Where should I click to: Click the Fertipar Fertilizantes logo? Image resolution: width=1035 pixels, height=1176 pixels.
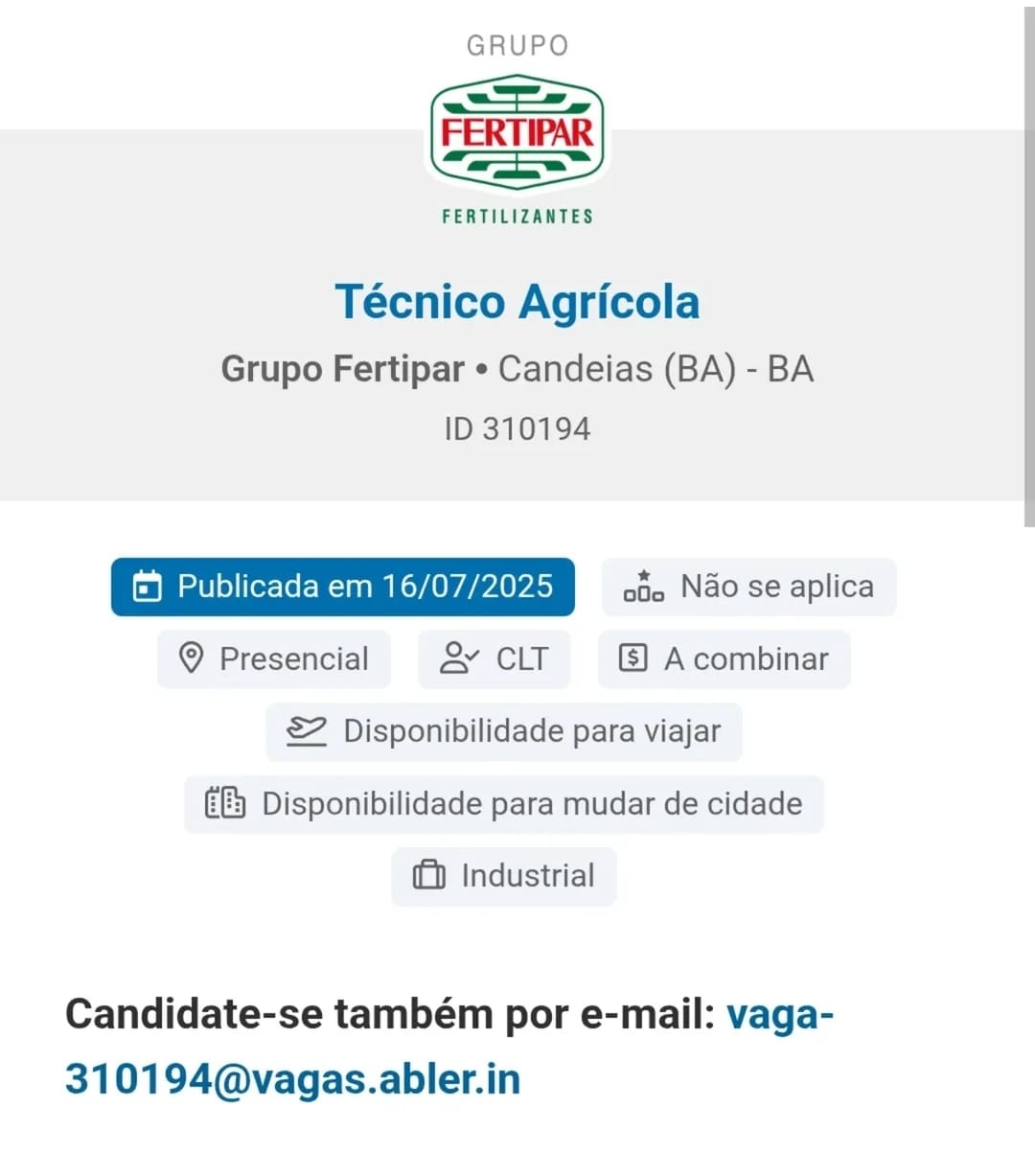coord(517,131)
